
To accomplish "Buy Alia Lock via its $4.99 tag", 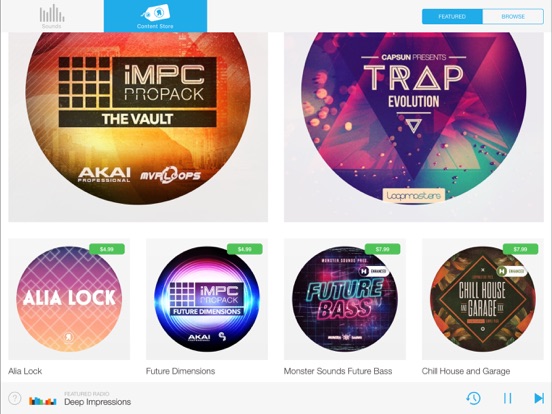I will coord(107,249).
